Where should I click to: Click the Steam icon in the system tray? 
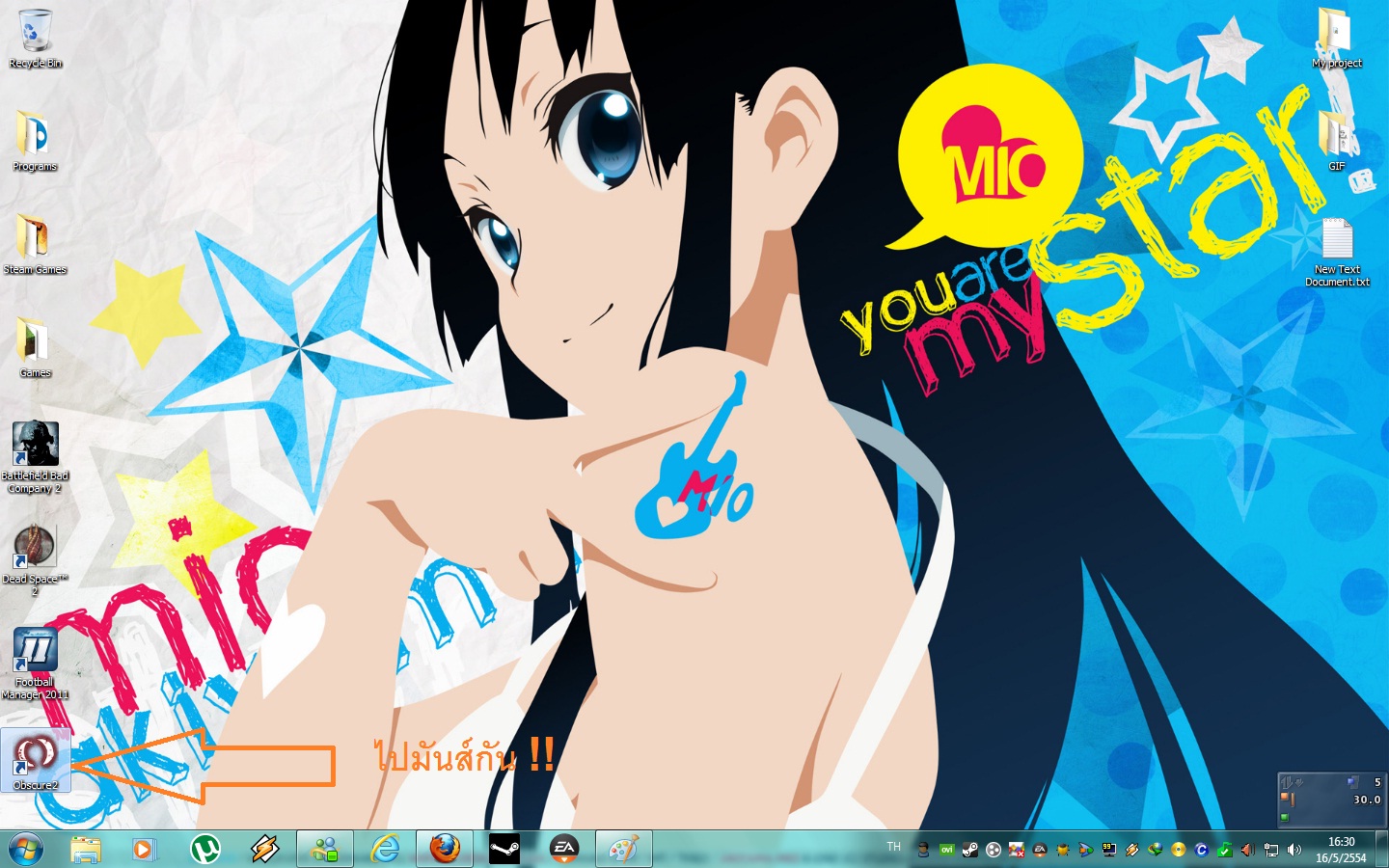click(969, 850)
